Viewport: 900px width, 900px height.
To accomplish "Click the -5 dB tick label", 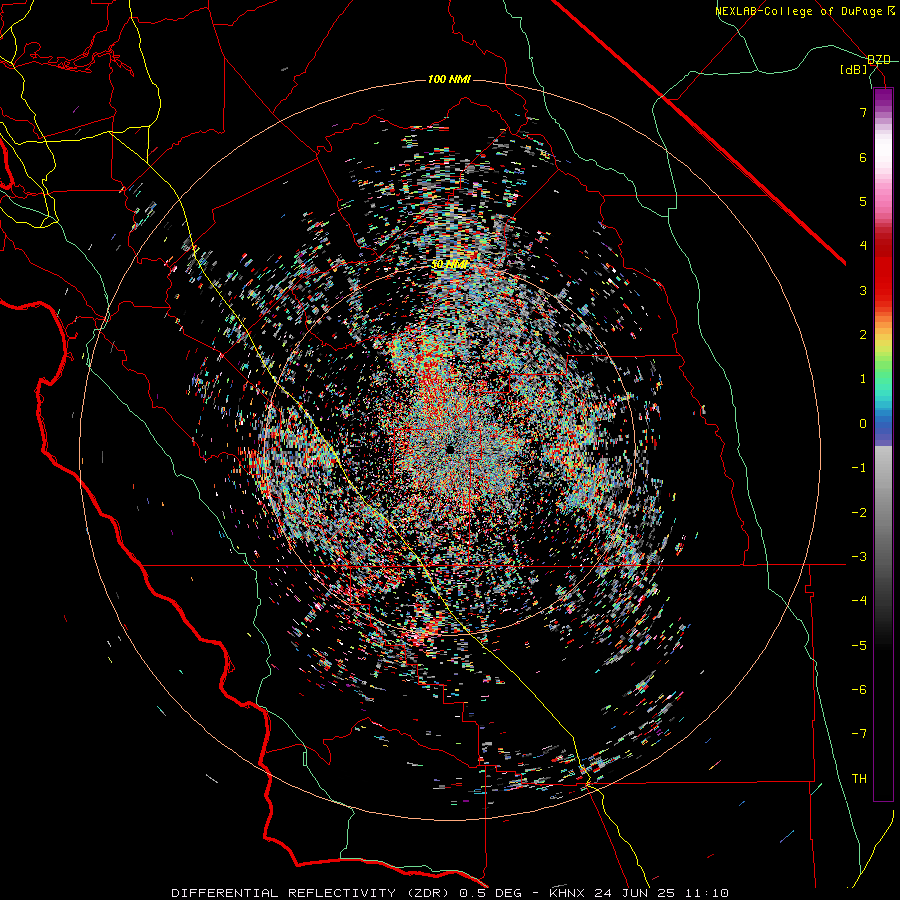I will pos(859,646).
